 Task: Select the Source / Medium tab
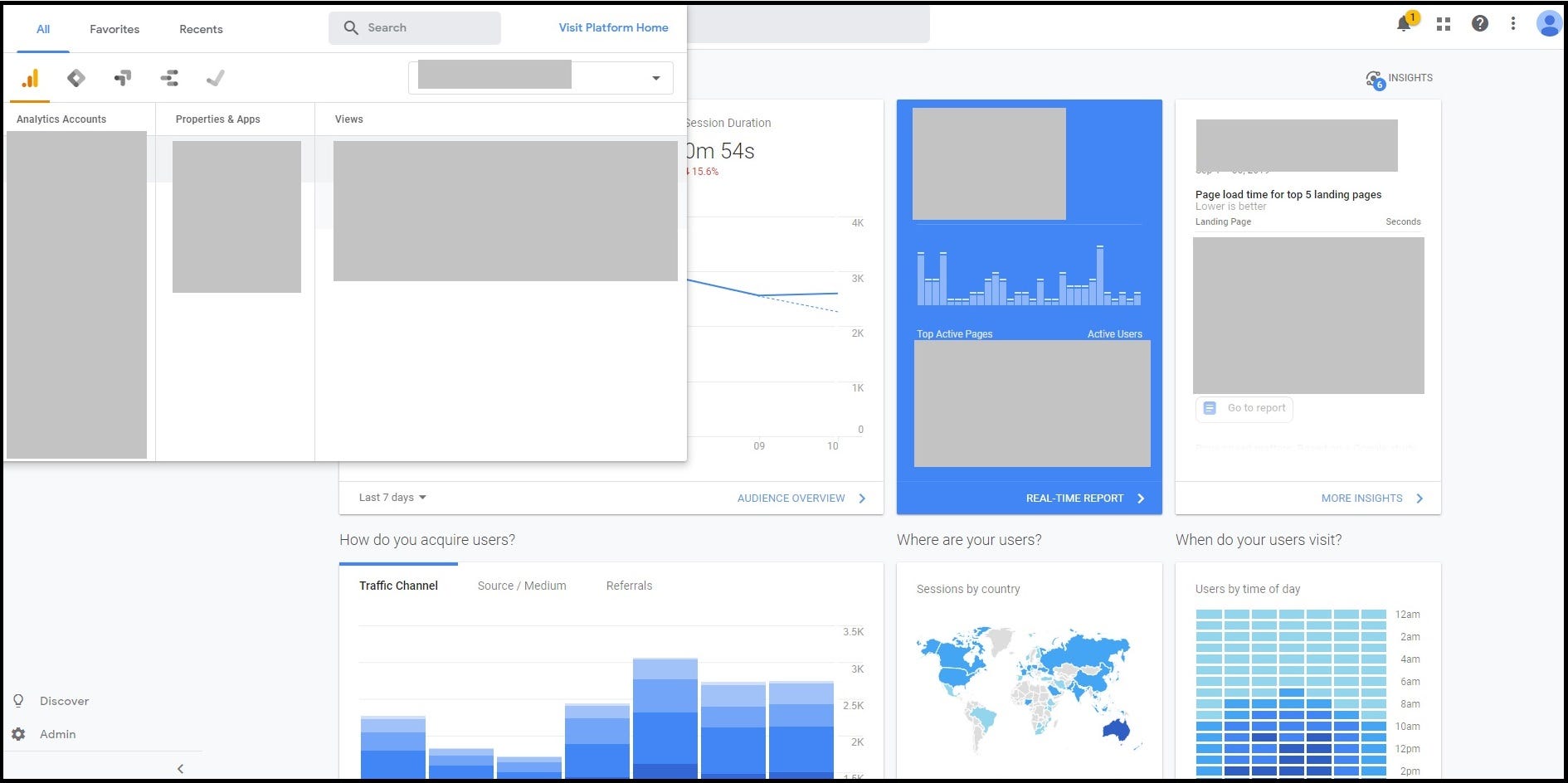click(522, 586)
